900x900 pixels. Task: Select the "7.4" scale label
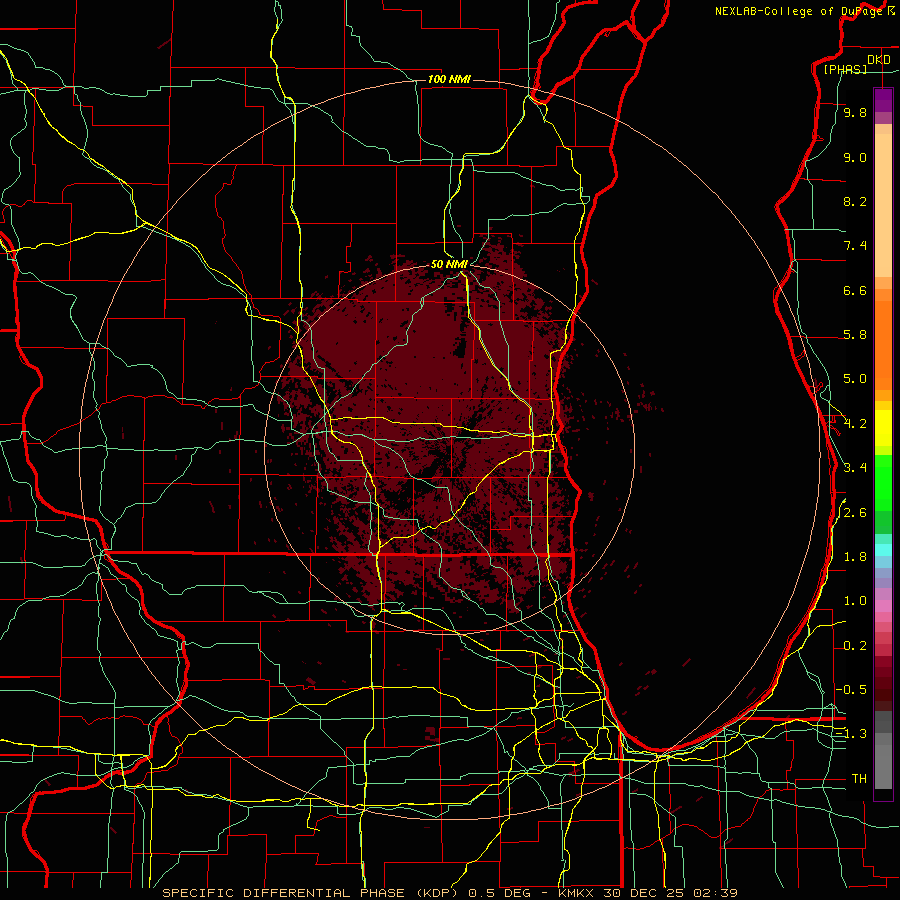coord(855,246)
